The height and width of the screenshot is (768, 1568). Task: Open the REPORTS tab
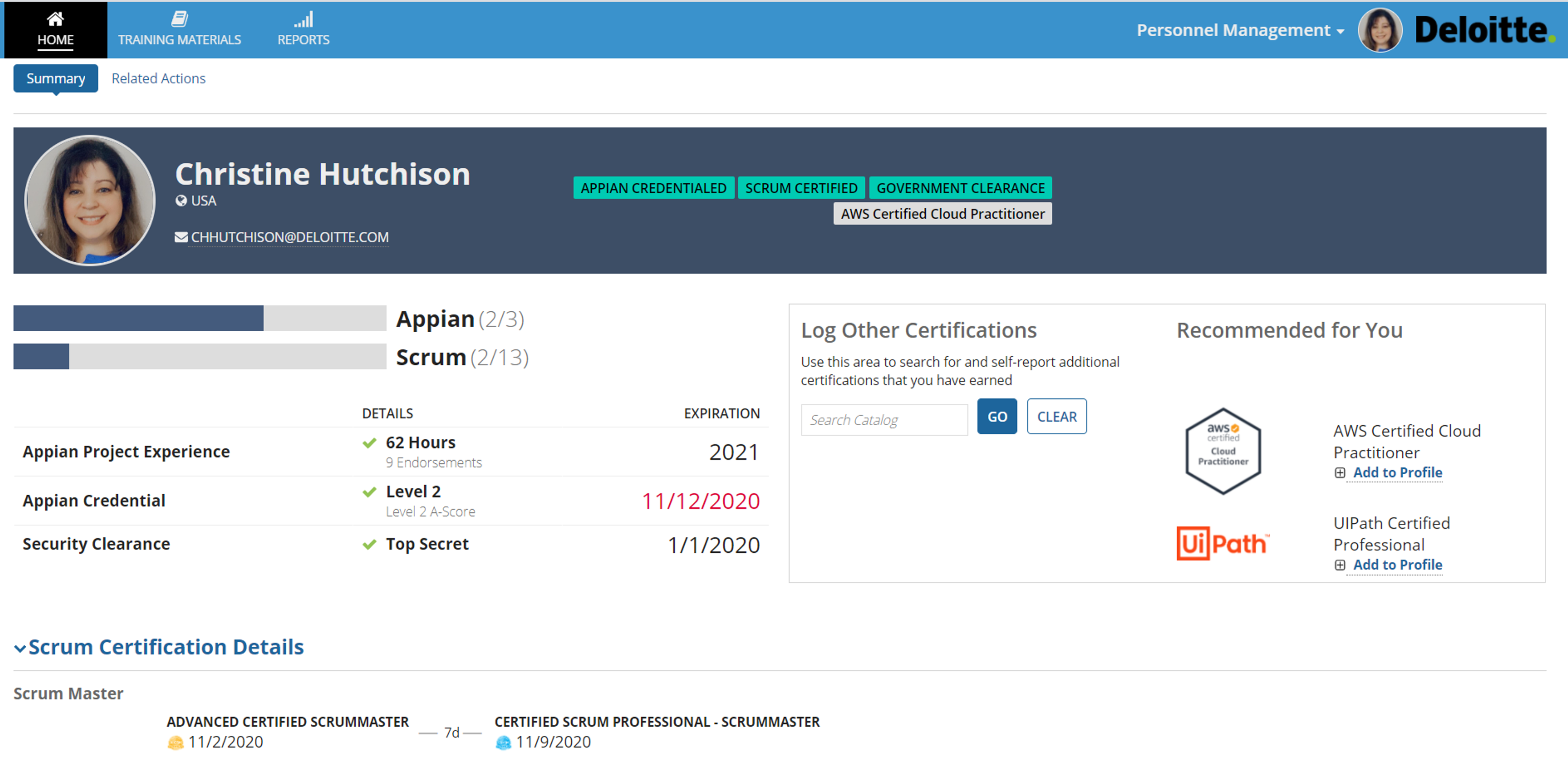click(x=303, y=30)
